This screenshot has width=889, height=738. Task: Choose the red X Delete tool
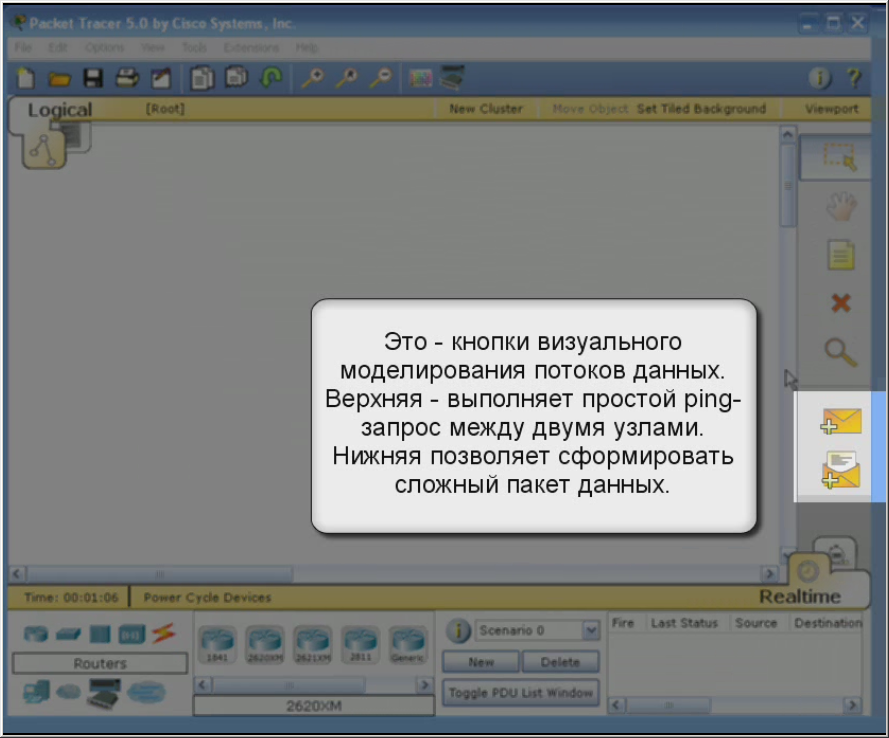click(841, 303)
